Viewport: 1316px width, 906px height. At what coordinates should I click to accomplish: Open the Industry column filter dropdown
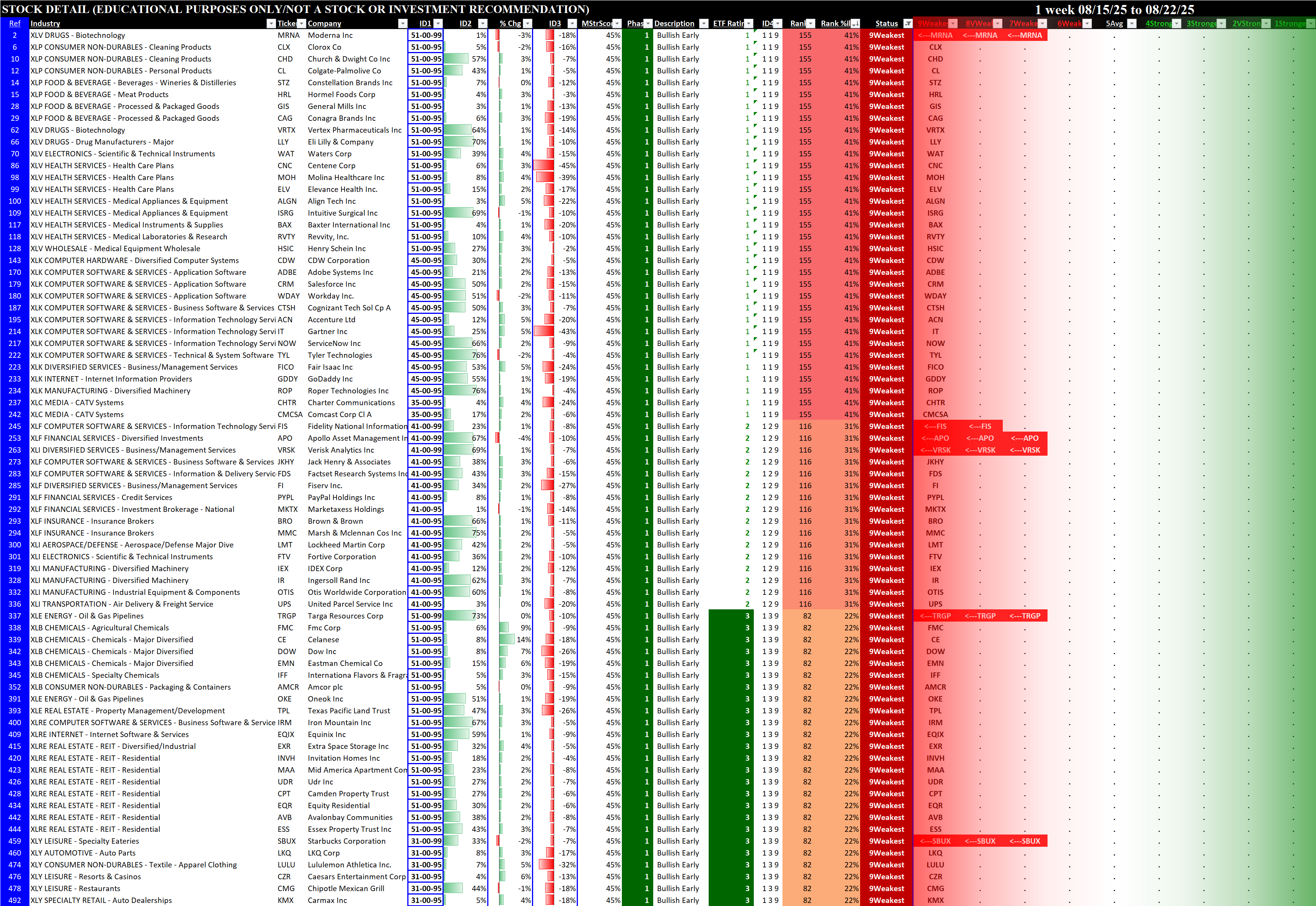pos(271,23)
